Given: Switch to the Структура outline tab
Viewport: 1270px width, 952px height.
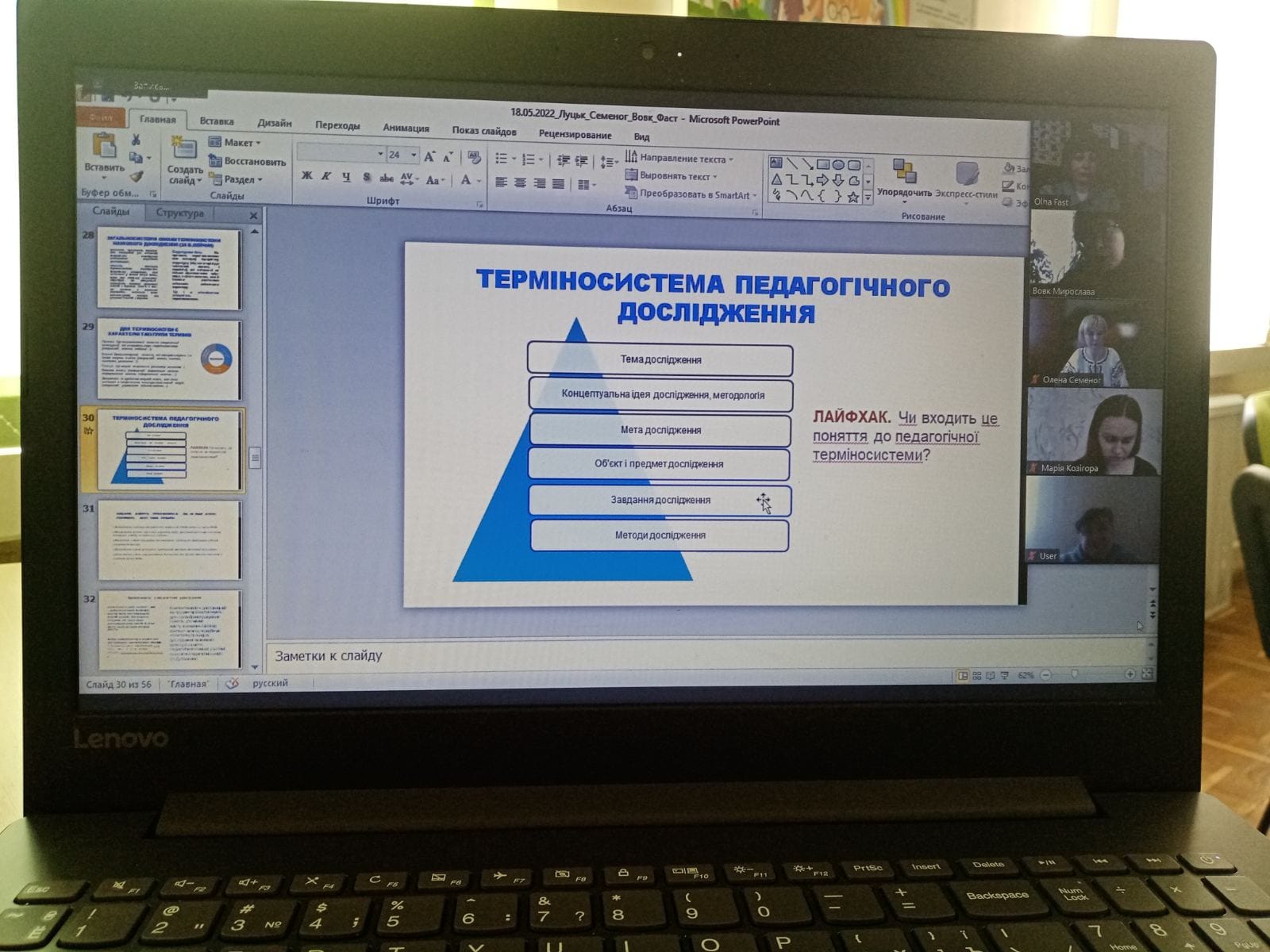Looking at the screenshot, I should [179, 213].
